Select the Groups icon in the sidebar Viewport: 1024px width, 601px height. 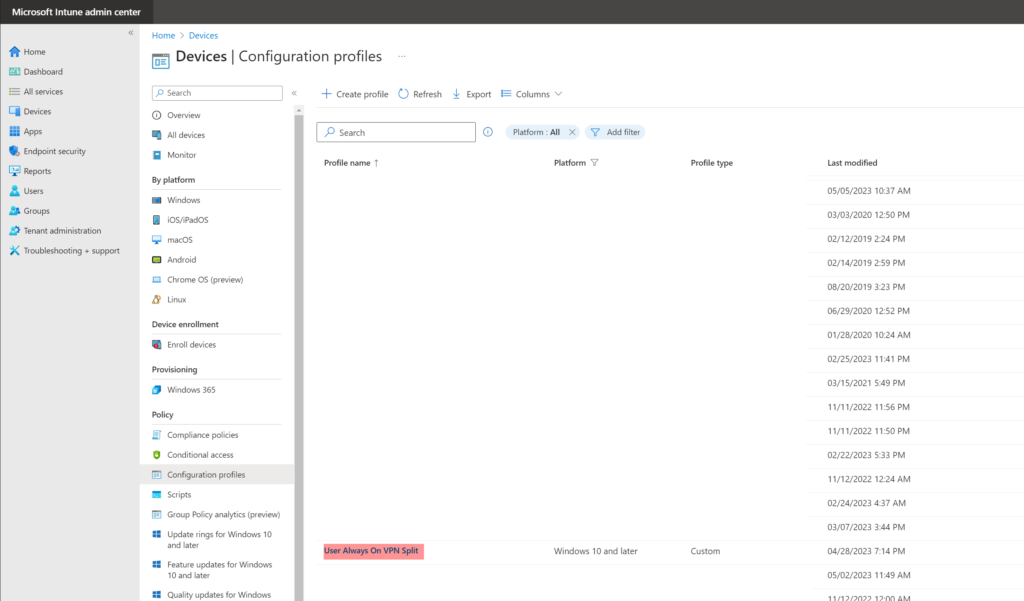tap(14, 211)
